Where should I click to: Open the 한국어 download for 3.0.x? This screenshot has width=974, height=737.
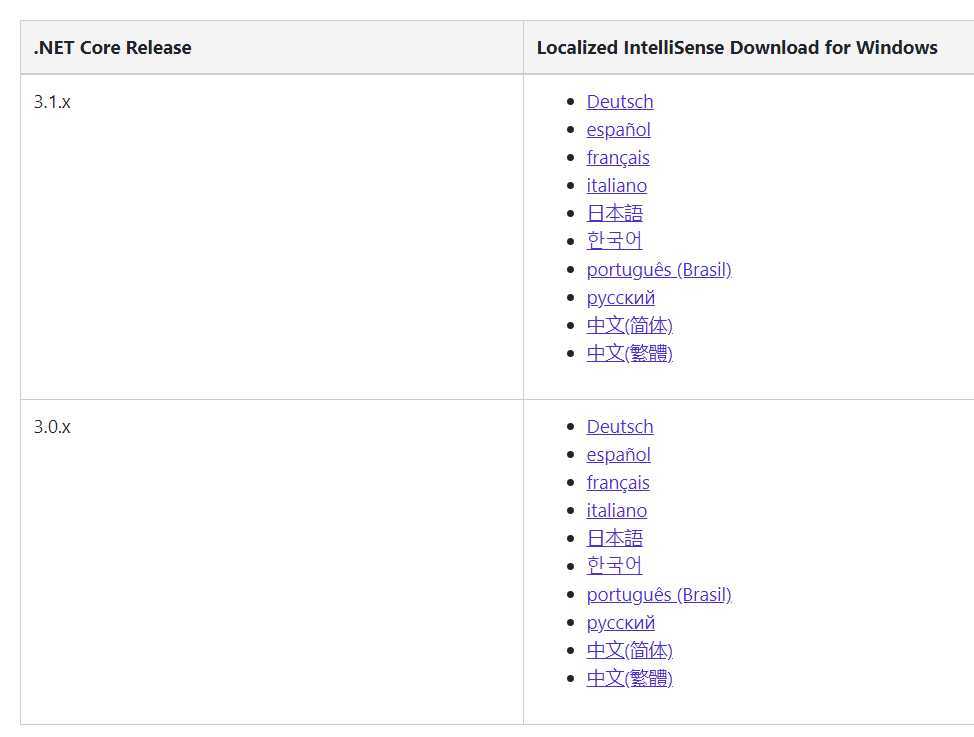tap(614, 565)
